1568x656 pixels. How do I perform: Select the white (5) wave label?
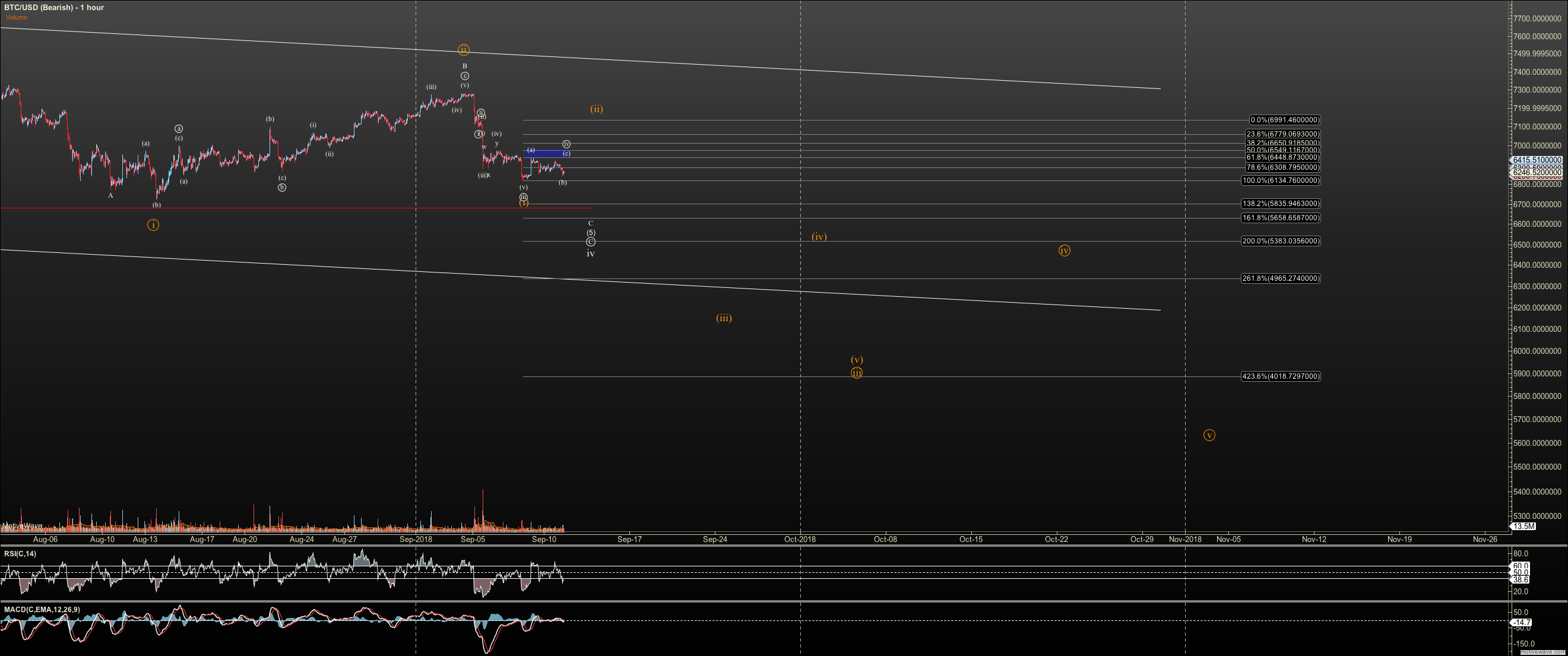590,233
